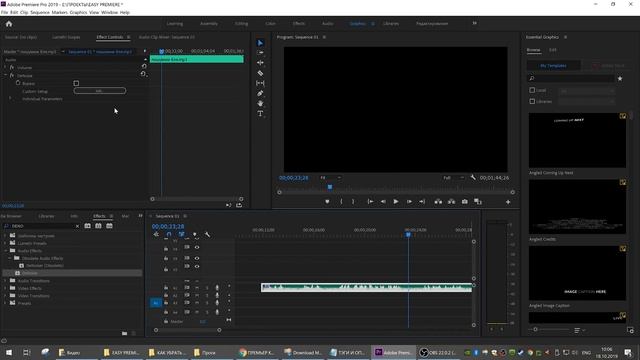Open Program monitor settings wrench
Viewport: 640px width, 360px height.
[x=473, y=178]
